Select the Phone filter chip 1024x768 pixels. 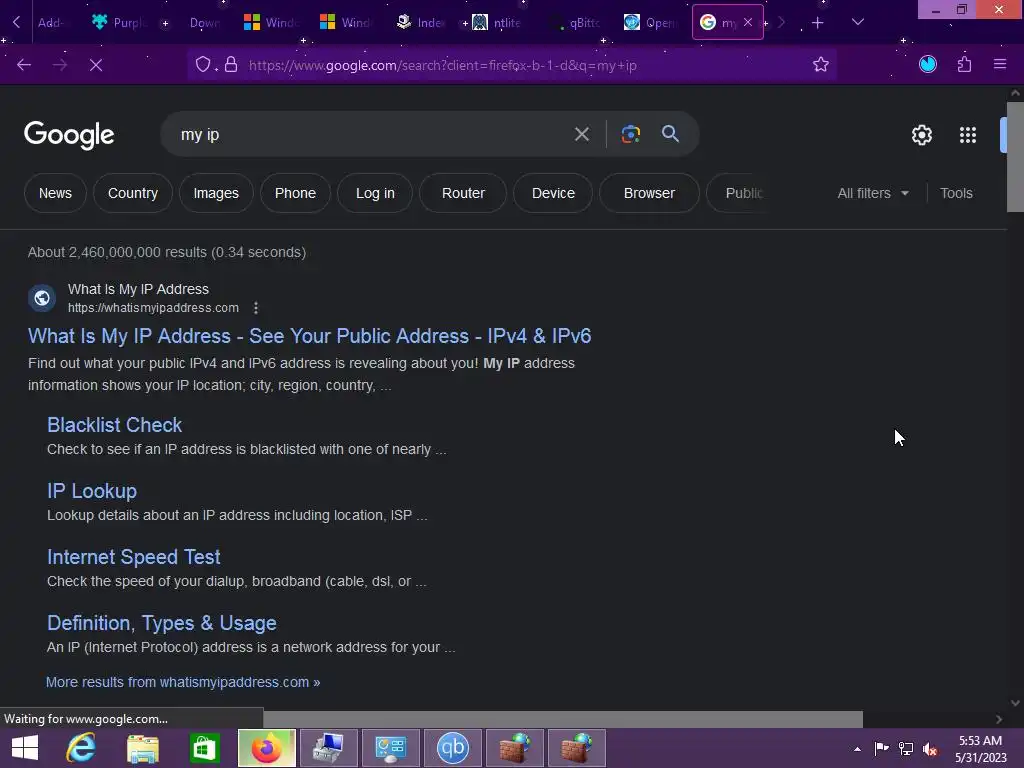click(x=295, y=193)
